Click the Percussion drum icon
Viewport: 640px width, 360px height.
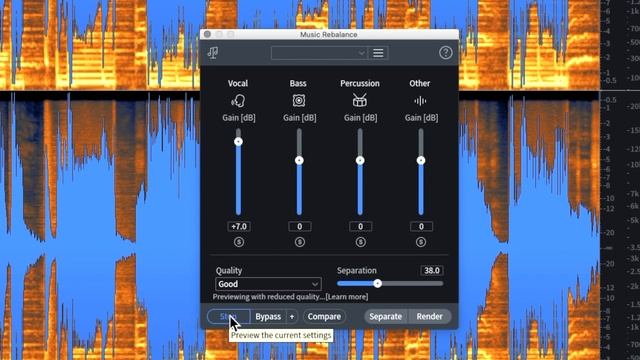[x=360, y=100]
